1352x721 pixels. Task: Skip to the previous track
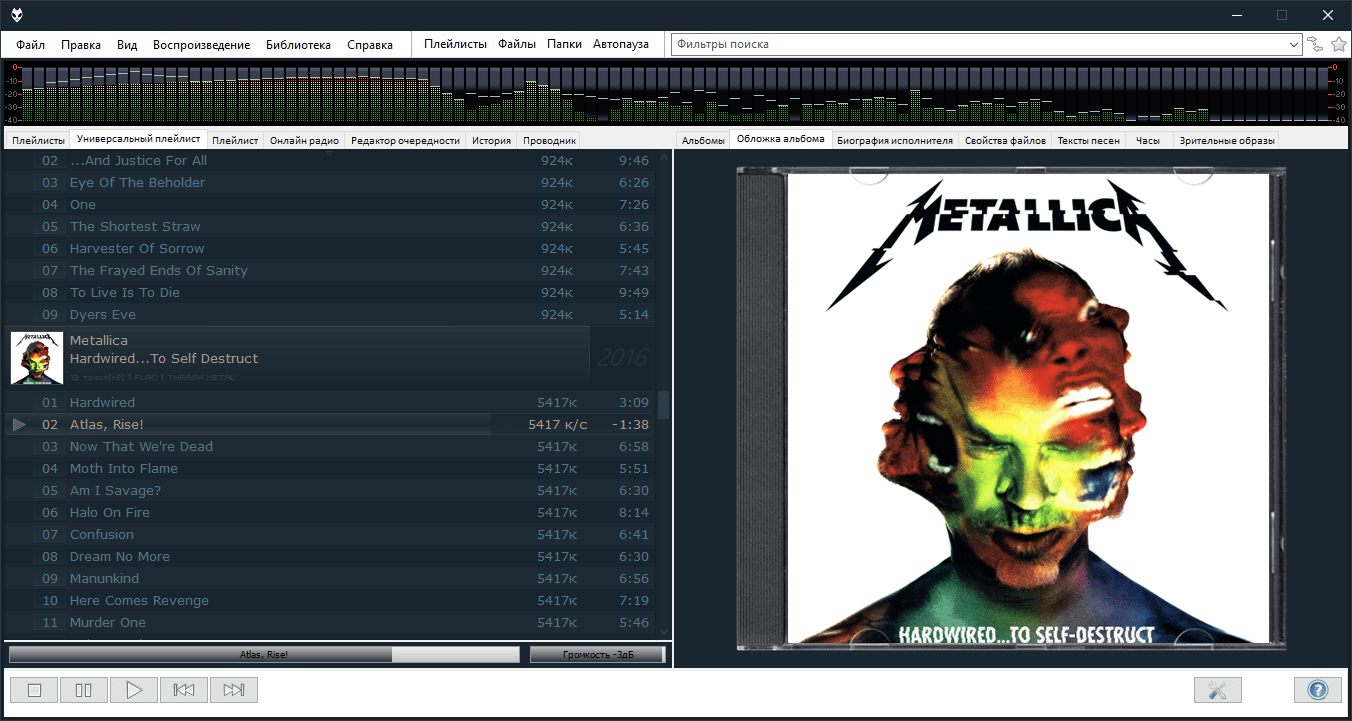[x=184, y=690]
